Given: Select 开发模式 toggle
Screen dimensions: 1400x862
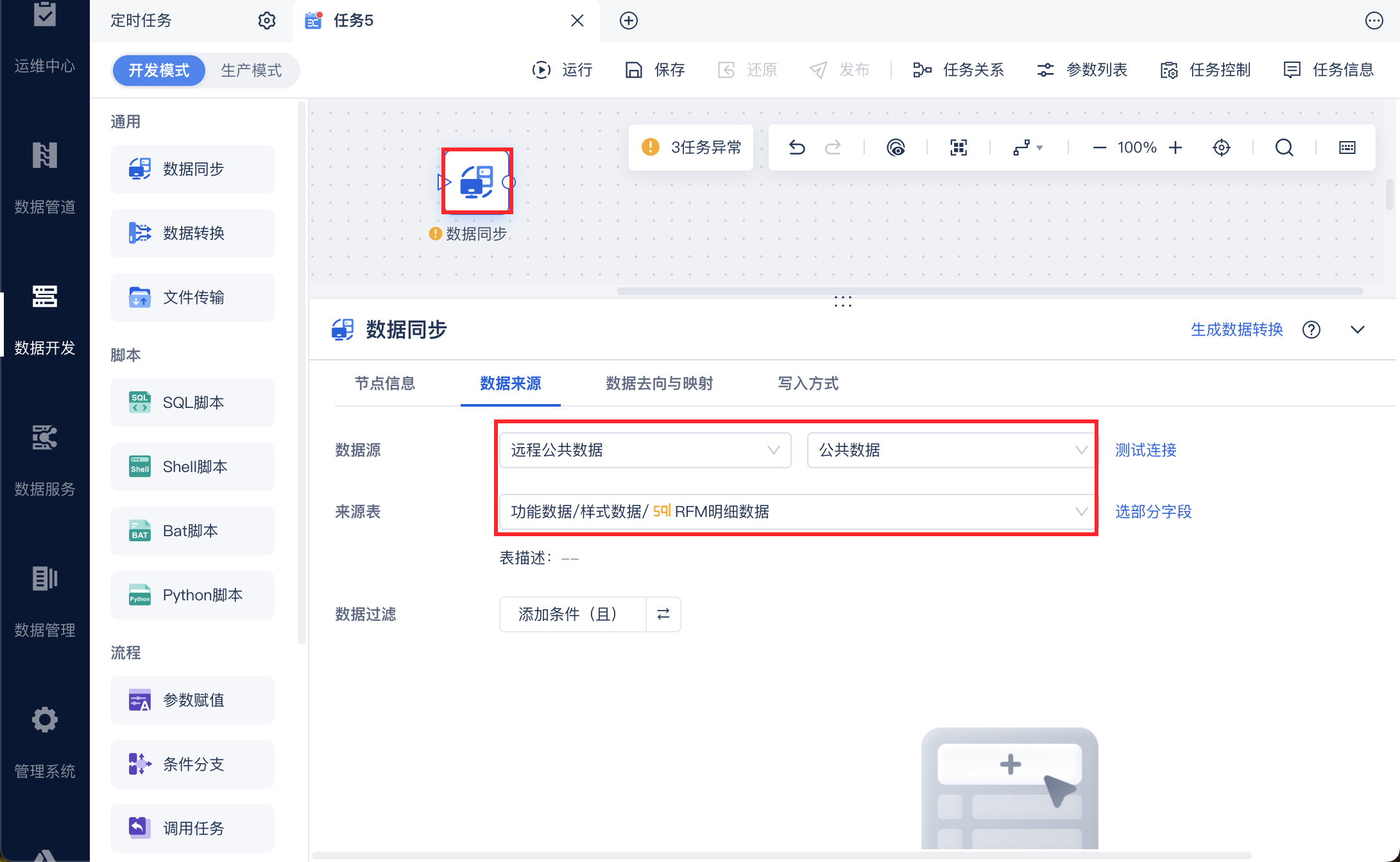Looking at the screenshot, I should point(158,70).
